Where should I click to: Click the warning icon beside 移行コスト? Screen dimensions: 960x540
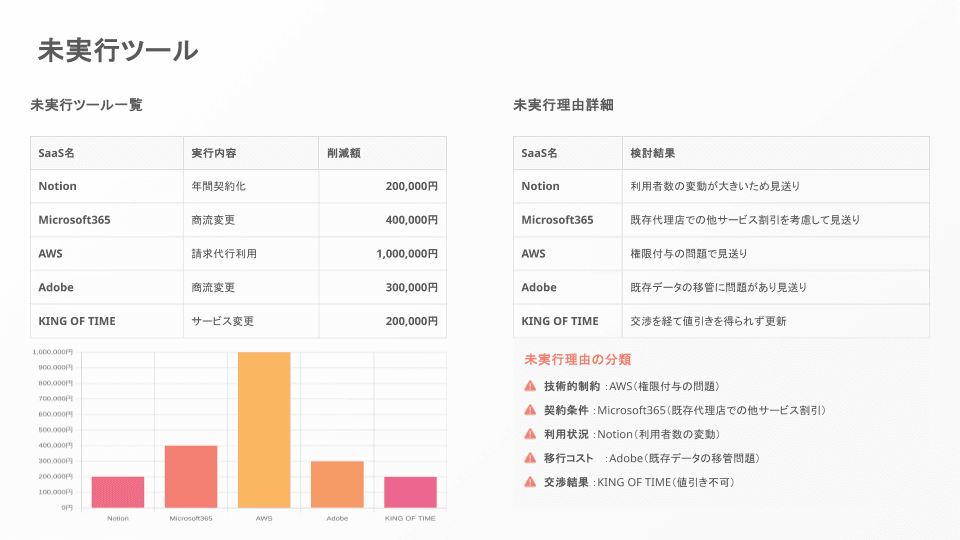[530, 457]
